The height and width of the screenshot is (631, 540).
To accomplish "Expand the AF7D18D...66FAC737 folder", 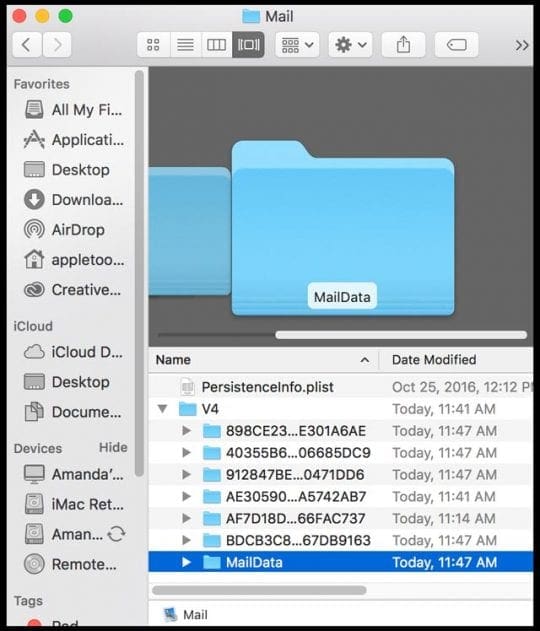I will tap(186, 518).
